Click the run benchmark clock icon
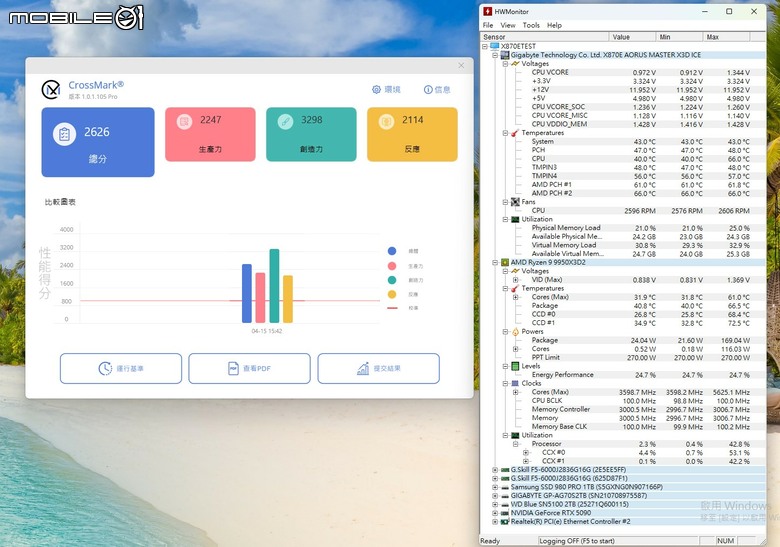The height and width of the screenshot is (547, 780). [105, 368]
